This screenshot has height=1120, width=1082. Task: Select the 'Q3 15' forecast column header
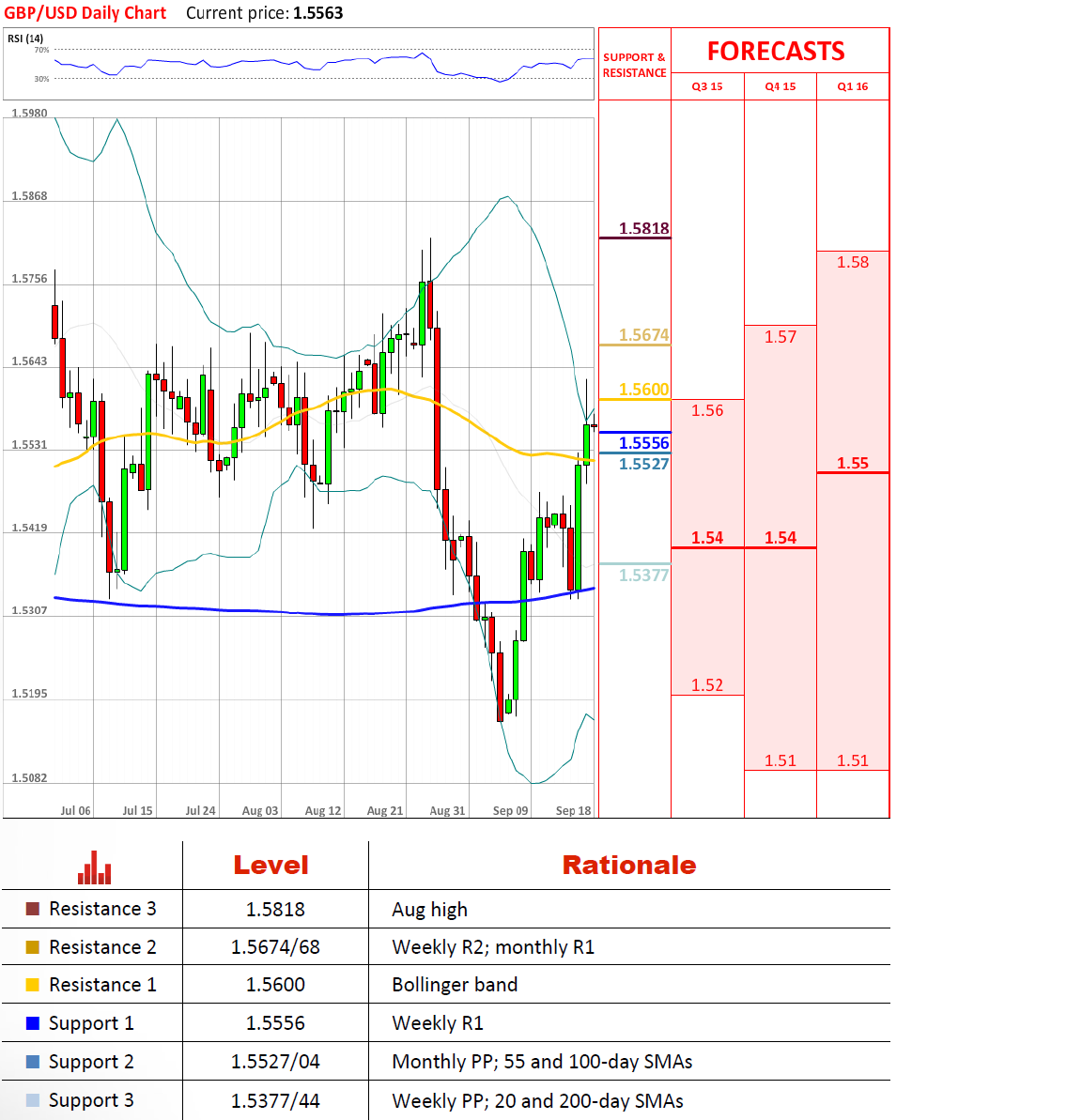coord(707,86)
